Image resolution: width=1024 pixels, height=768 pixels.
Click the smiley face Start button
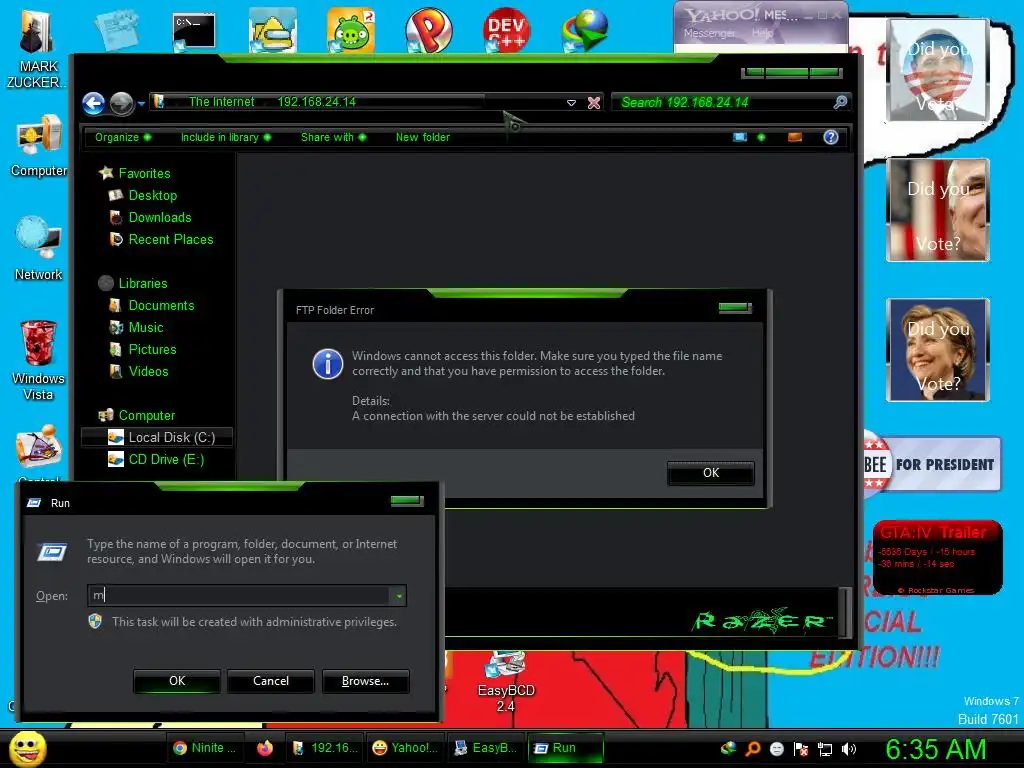27,748
